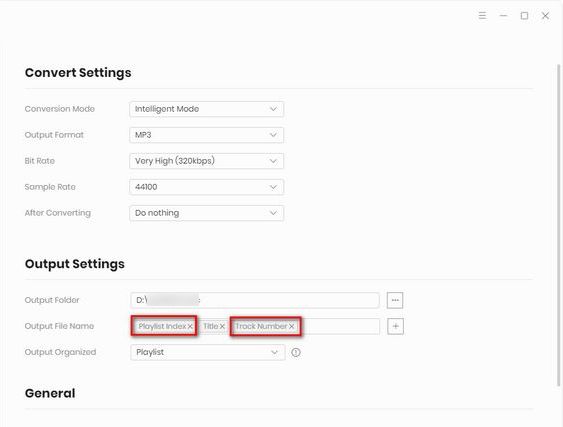The image size is (563, 427).
Task: Open the hamburger menu icon
Action: pyautogui.click(x=482, y=15)
